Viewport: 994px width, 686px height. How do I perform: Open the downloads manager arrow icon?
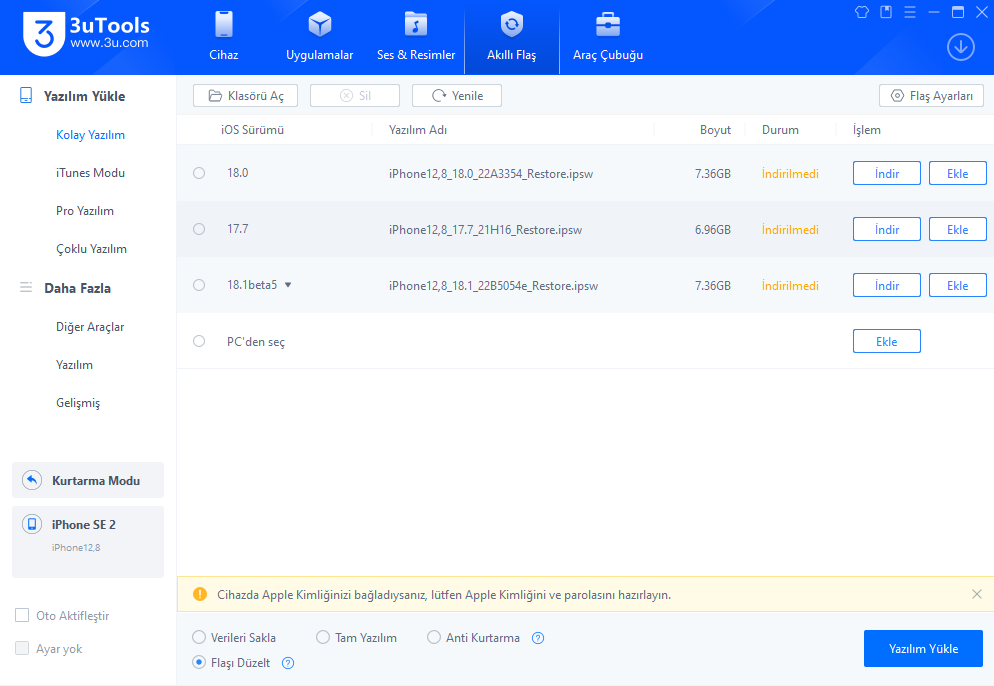(x=960, y=47)
